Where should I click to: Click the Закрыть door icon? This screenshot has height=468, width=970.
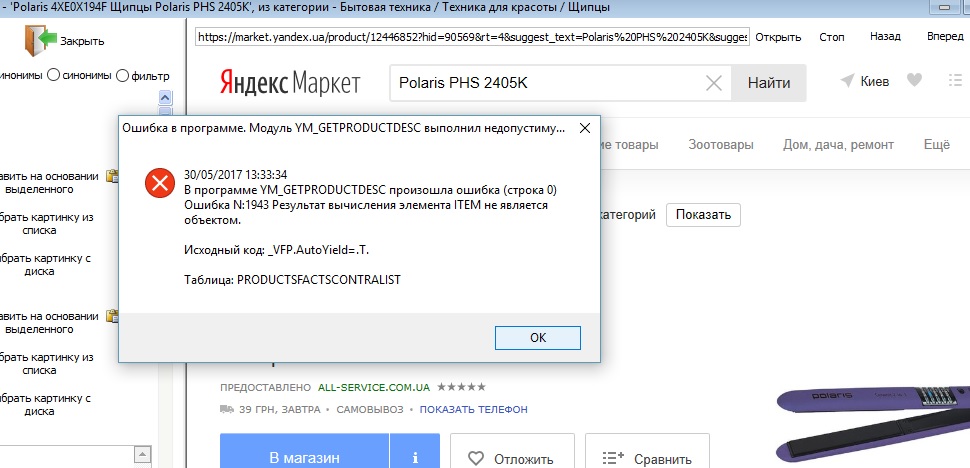[40, 41]
